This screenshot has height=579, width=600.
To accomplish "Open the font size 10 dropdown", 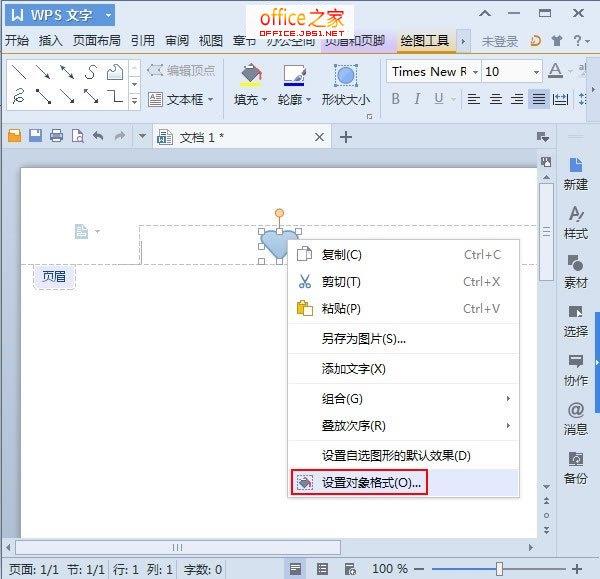I will click(x=536, y=72).
